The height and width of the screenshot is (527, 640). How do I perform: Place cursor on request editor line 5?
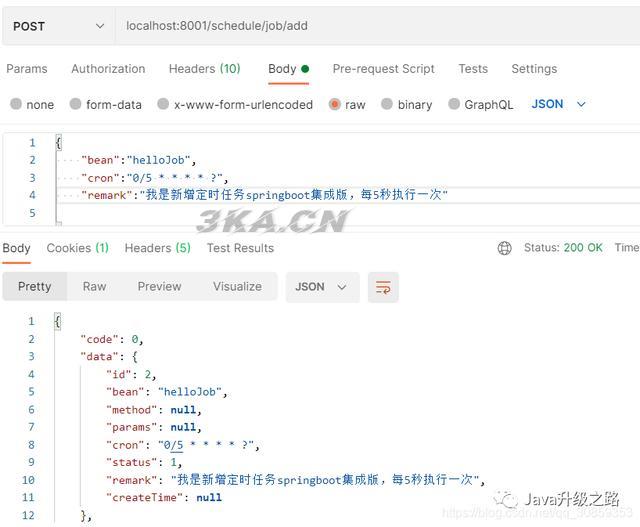[347, 213]
